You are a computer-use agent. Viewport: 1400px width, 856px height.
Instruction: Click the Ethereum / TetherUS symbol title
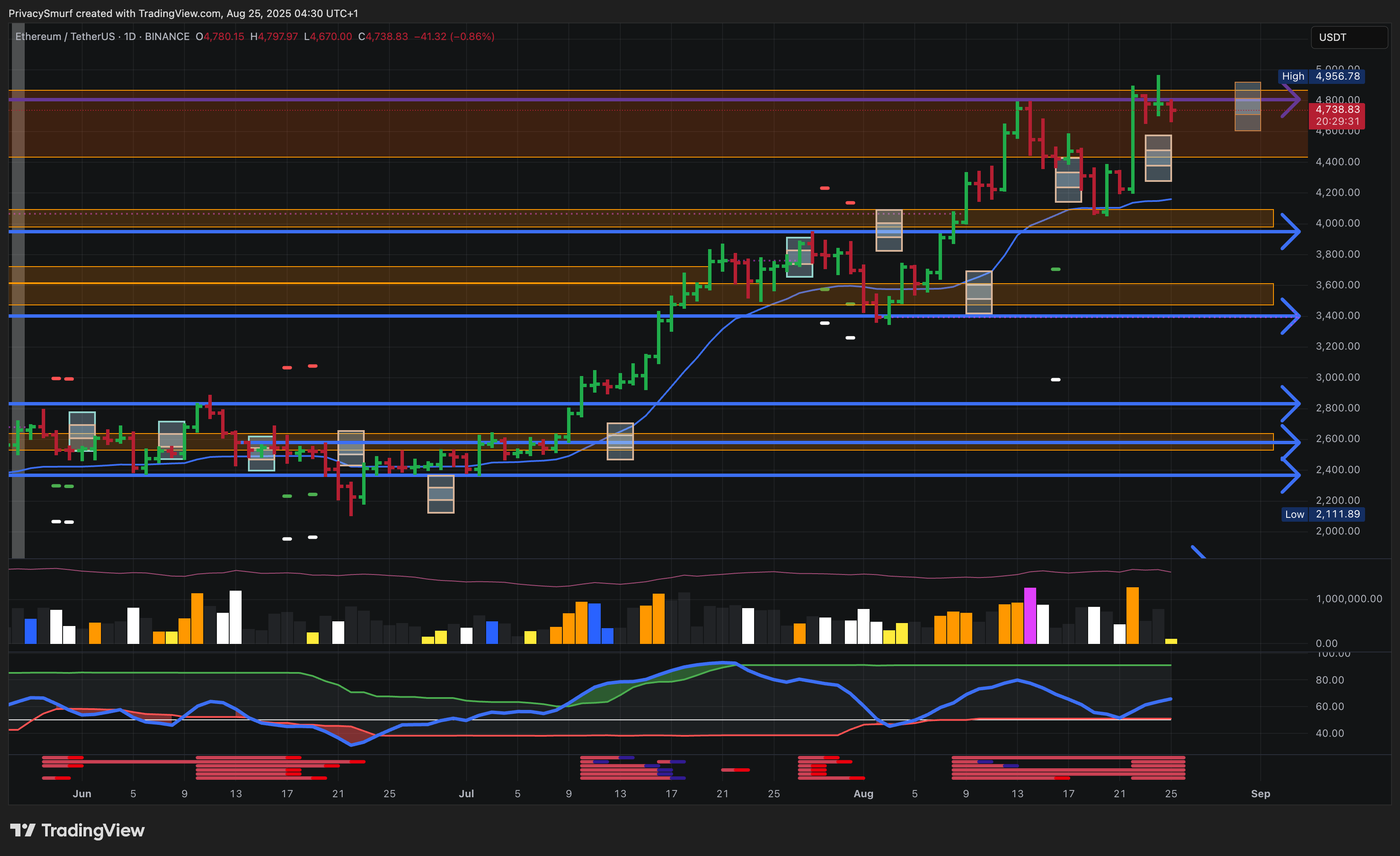point(65,36)
